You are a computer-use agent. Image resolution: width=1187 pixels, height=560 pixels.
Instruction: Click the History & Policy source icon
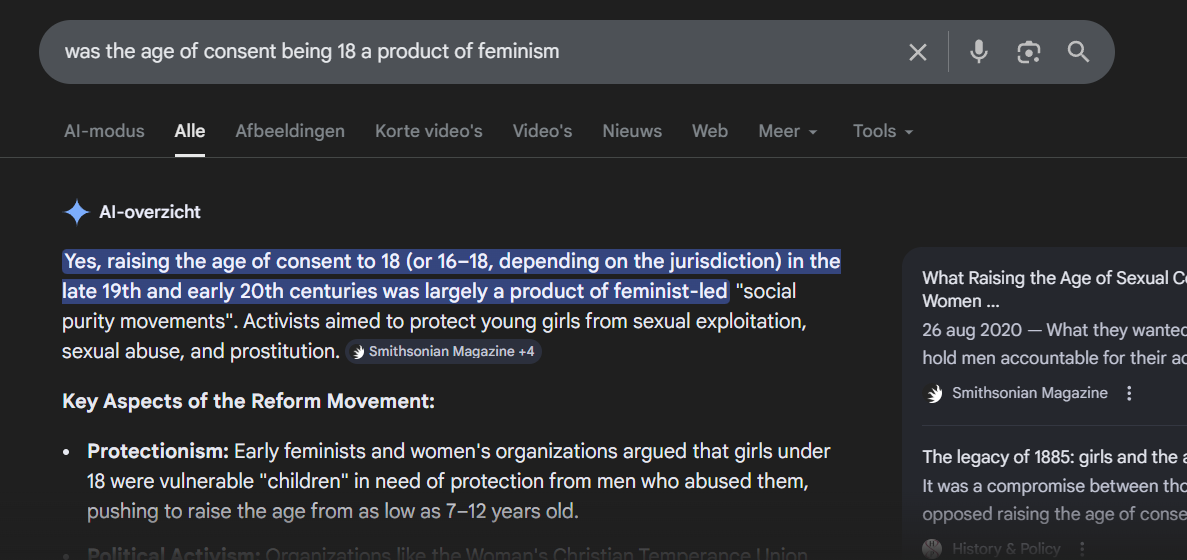pos(932,548)
